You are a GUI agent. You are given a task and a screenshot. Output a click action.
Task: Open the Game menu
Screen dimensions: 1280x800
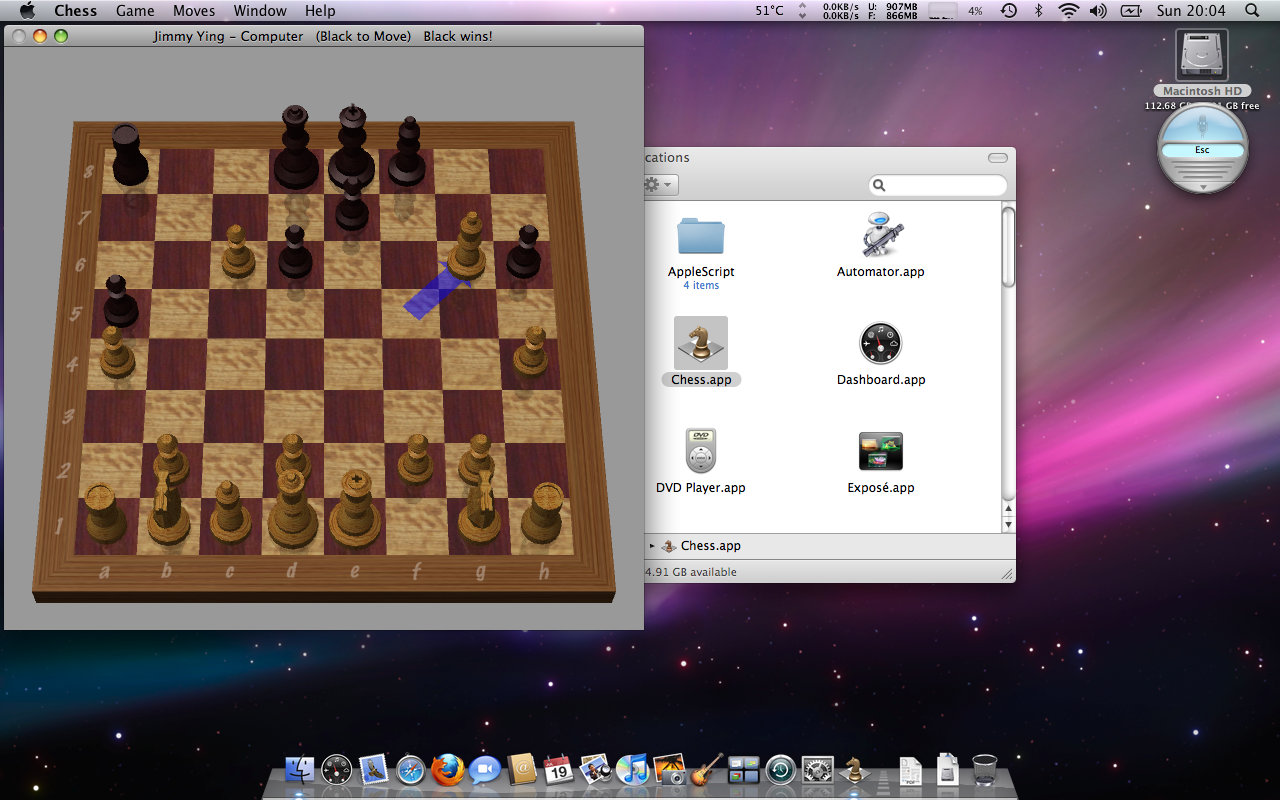[x=135, y=11]
